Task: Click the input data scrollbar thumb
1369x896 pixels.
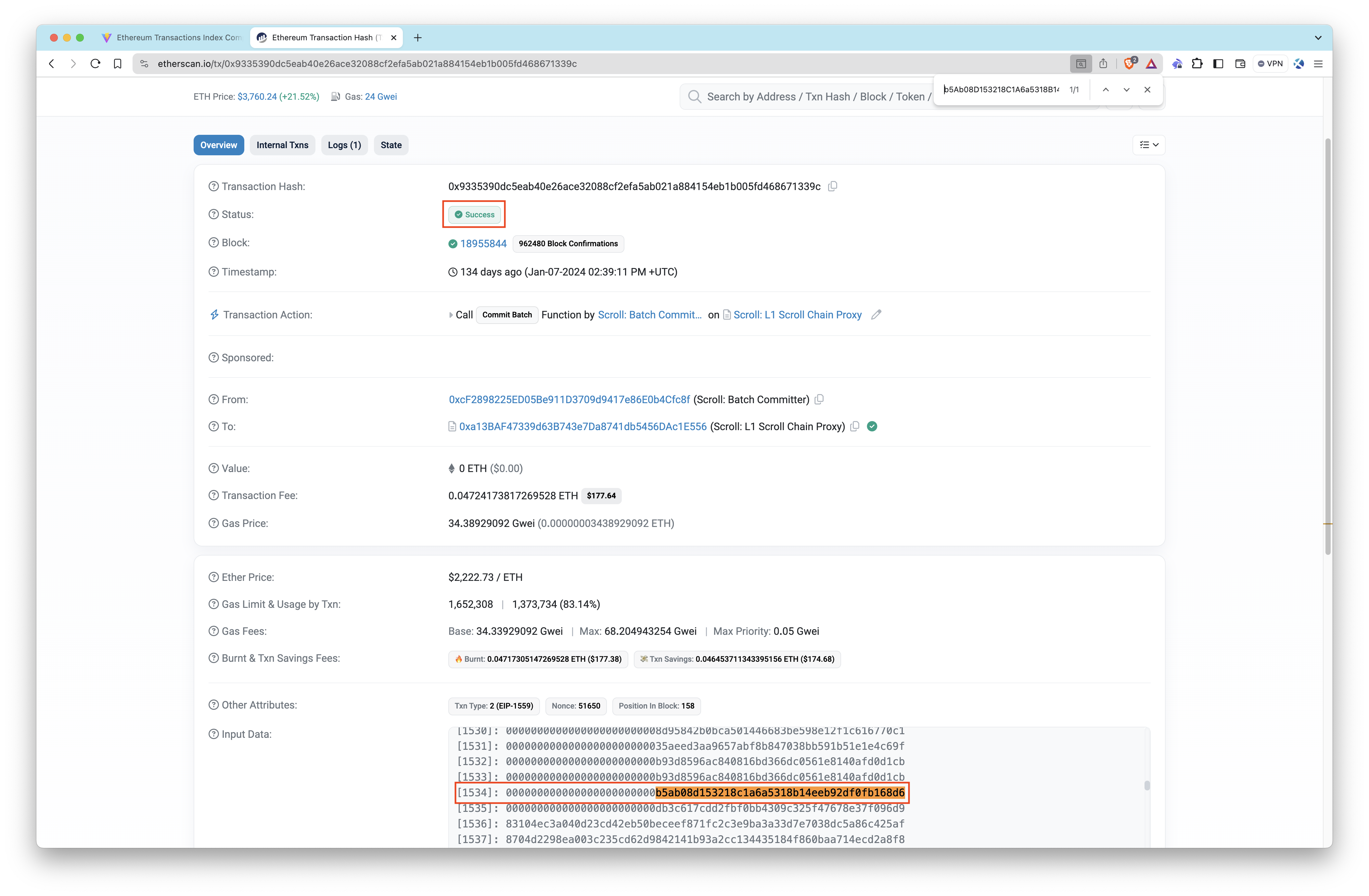Action: pyautogui.click(x=1146, y=785)
